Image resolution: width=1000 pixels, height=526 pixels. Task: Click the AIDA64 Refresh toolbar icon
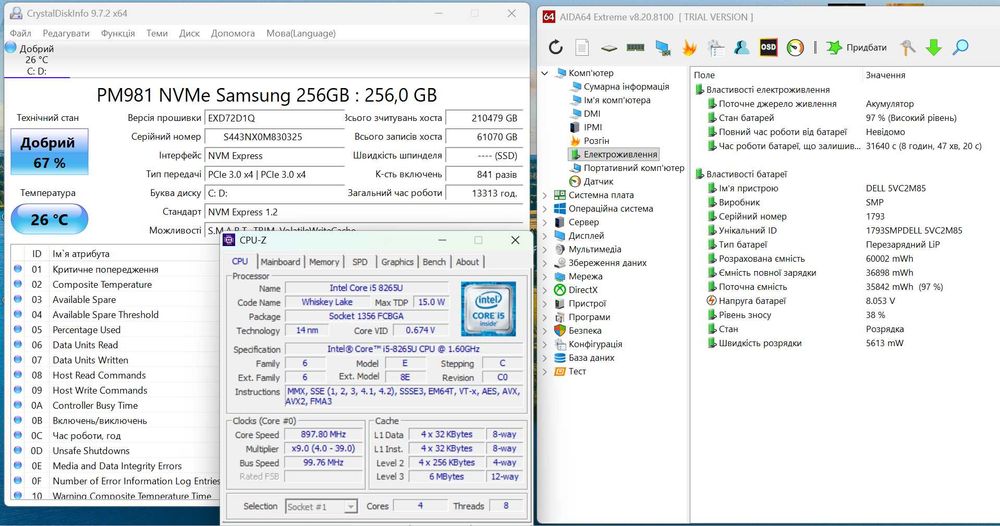[x=555, y=47]
